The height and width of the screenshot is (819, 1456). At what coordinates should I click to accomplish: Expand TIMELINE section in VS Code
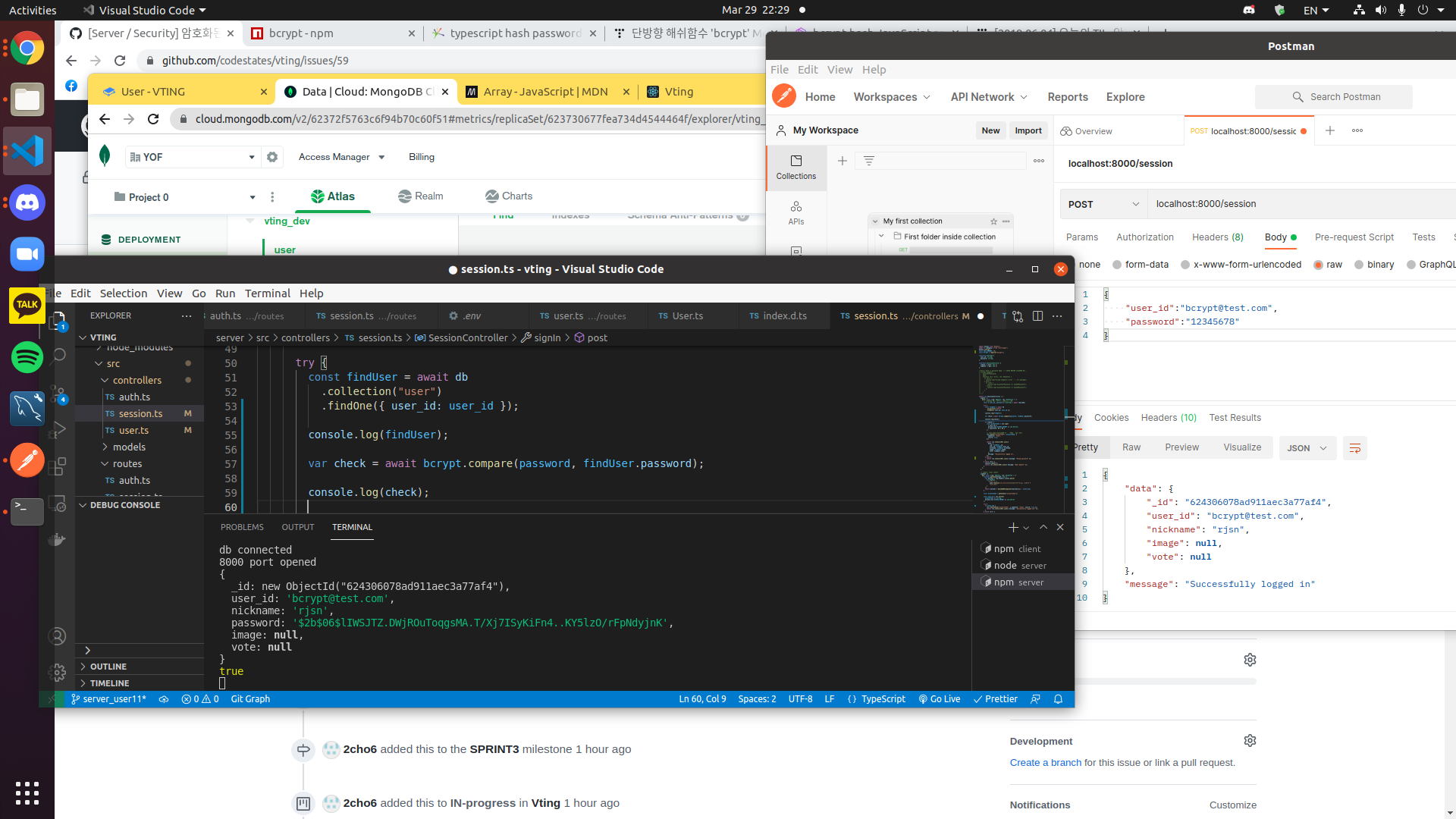pos(109,683)
